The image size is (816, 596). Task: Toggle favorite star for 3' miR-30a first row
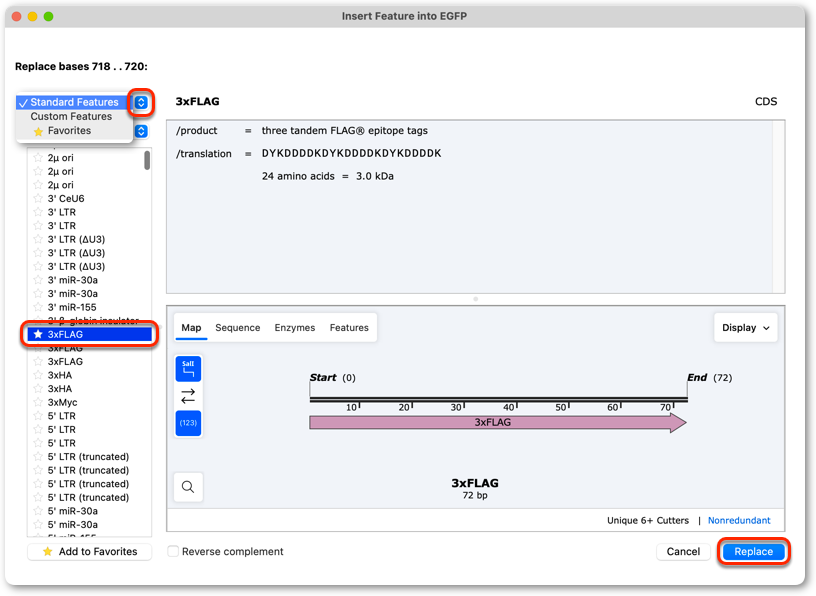pos(38,280)
